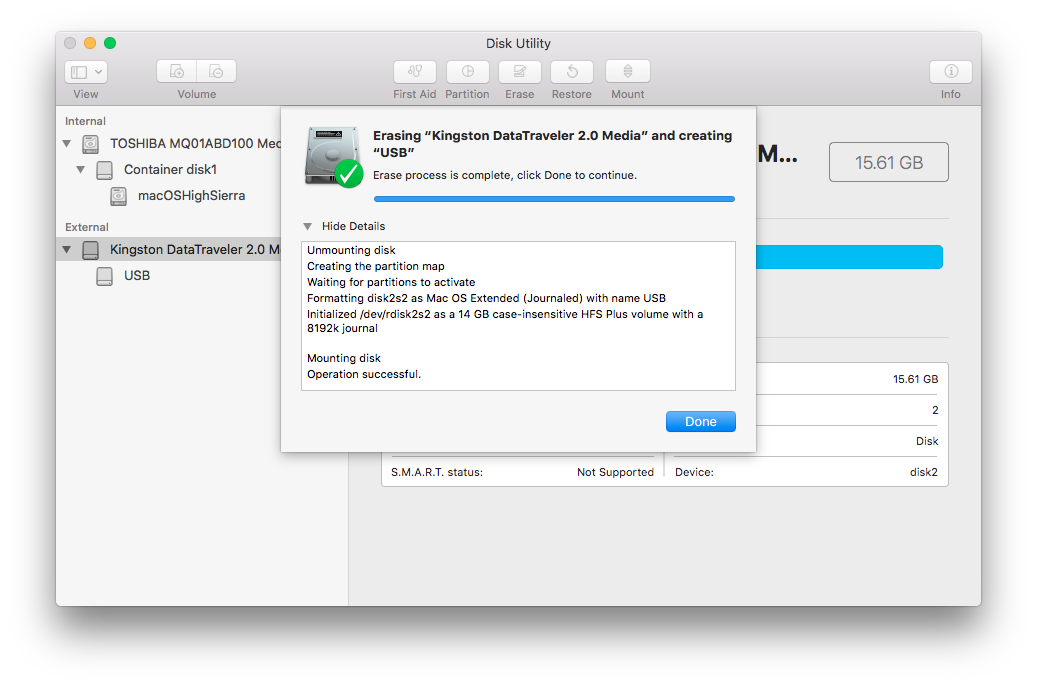Click the Internal section header
This screenshot has width=1037, height=686.
click(x=85, y=121)
